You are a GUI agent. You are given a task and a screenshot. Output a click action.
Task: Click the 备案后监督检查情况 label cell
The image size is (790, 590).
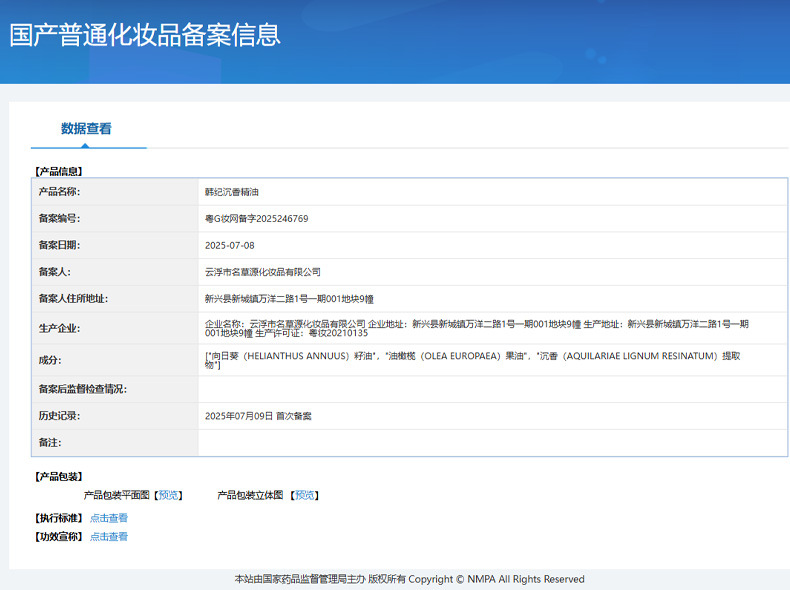tap(82, 389)
